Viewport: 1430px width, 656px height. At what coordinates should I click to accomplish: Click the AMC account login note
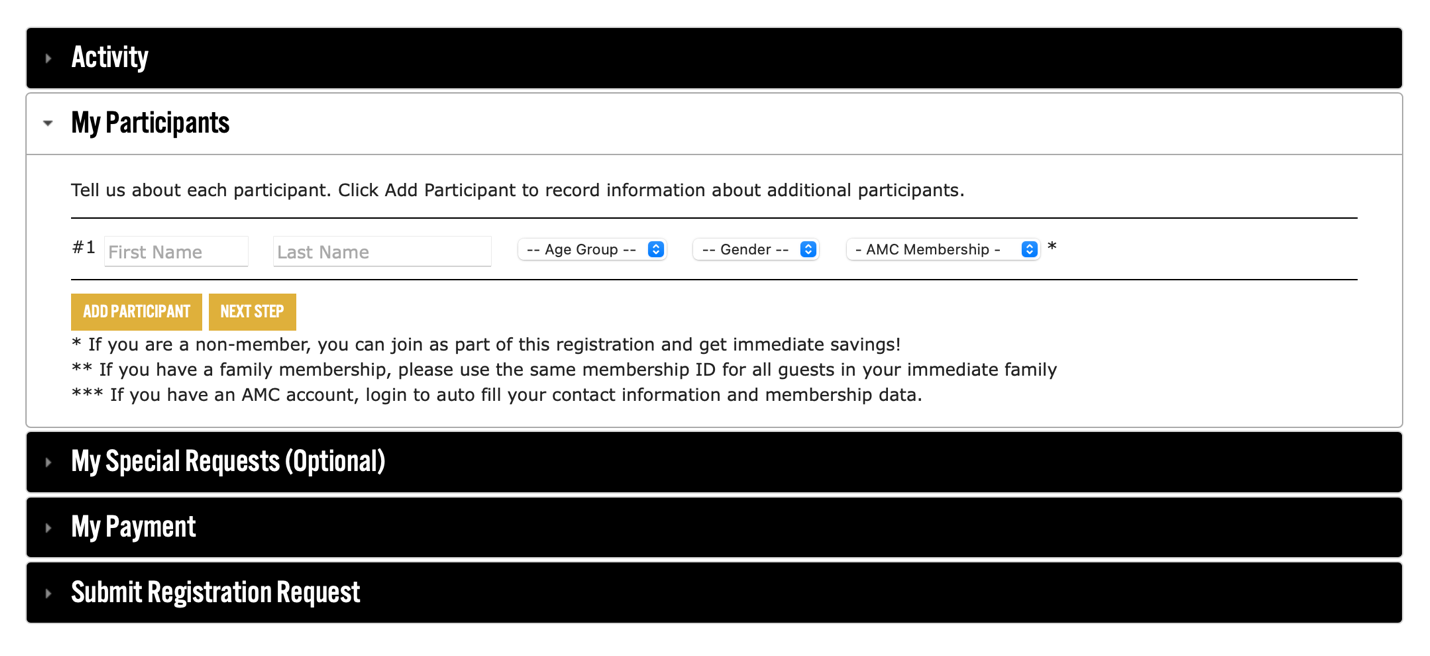tap(497, 395)
